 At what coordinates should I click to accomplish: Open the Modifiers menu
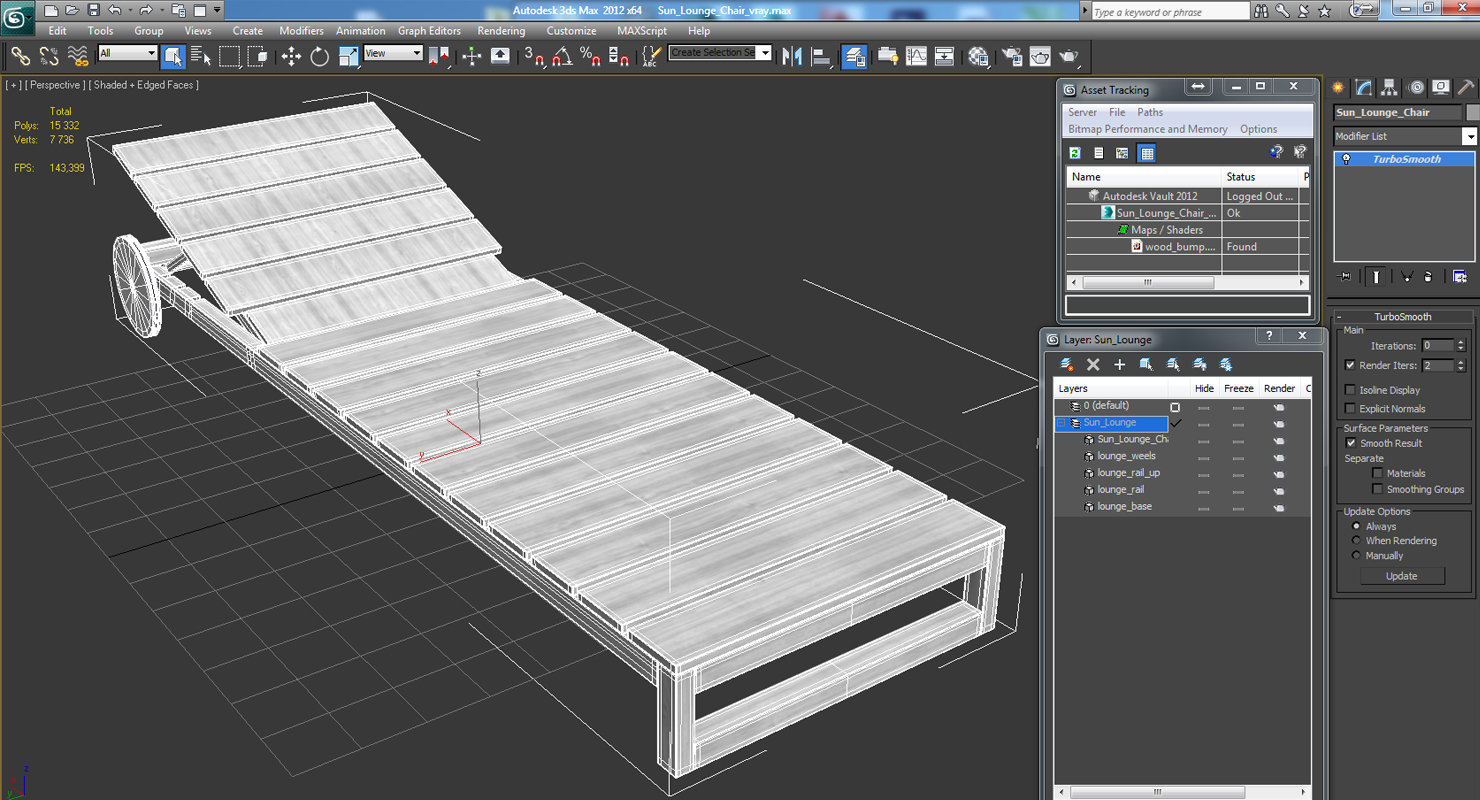tap(301, 31)
